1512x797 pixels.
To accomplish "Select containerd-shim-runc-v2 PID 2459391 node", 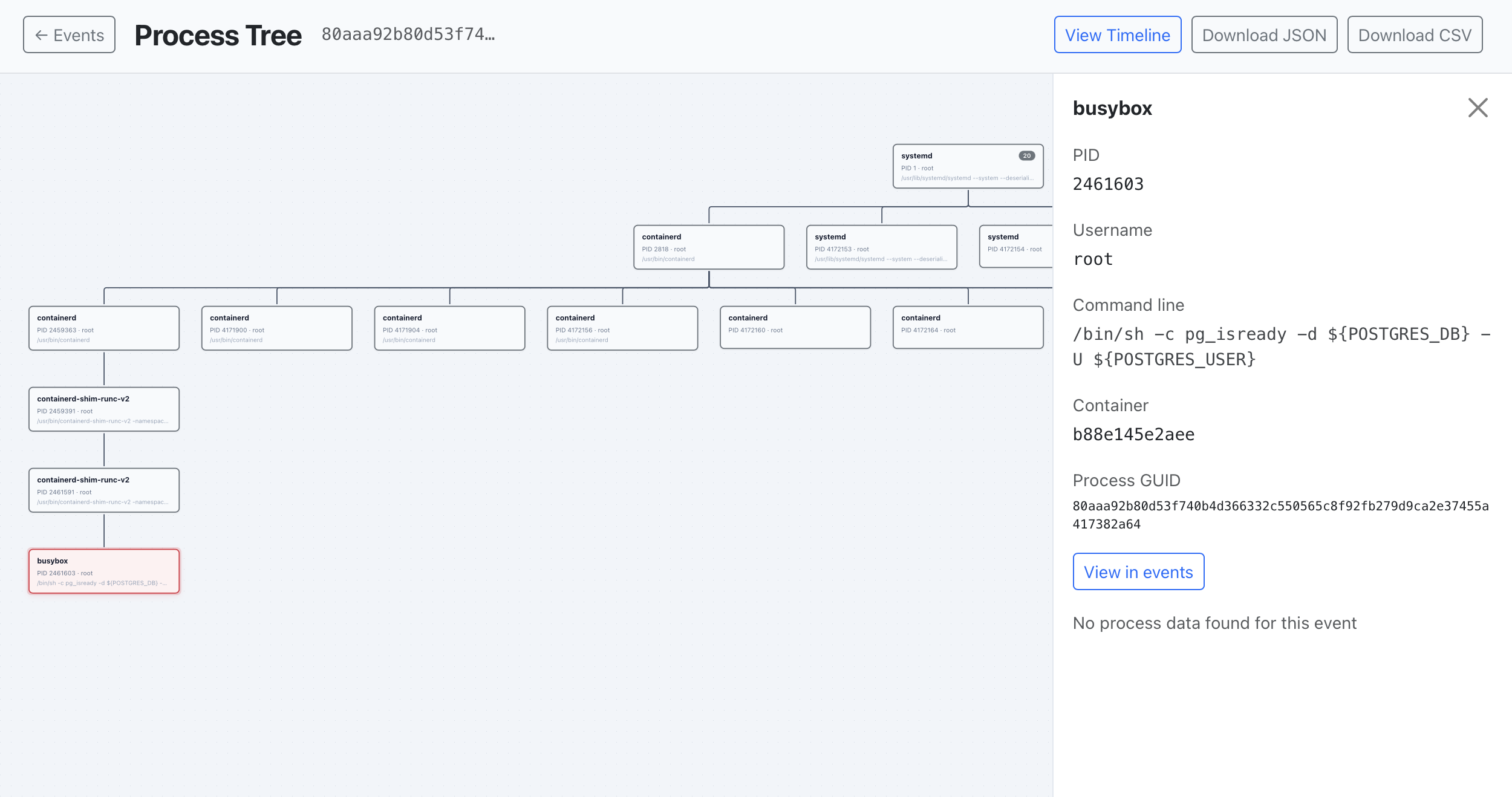I will [x=104, y=409].
